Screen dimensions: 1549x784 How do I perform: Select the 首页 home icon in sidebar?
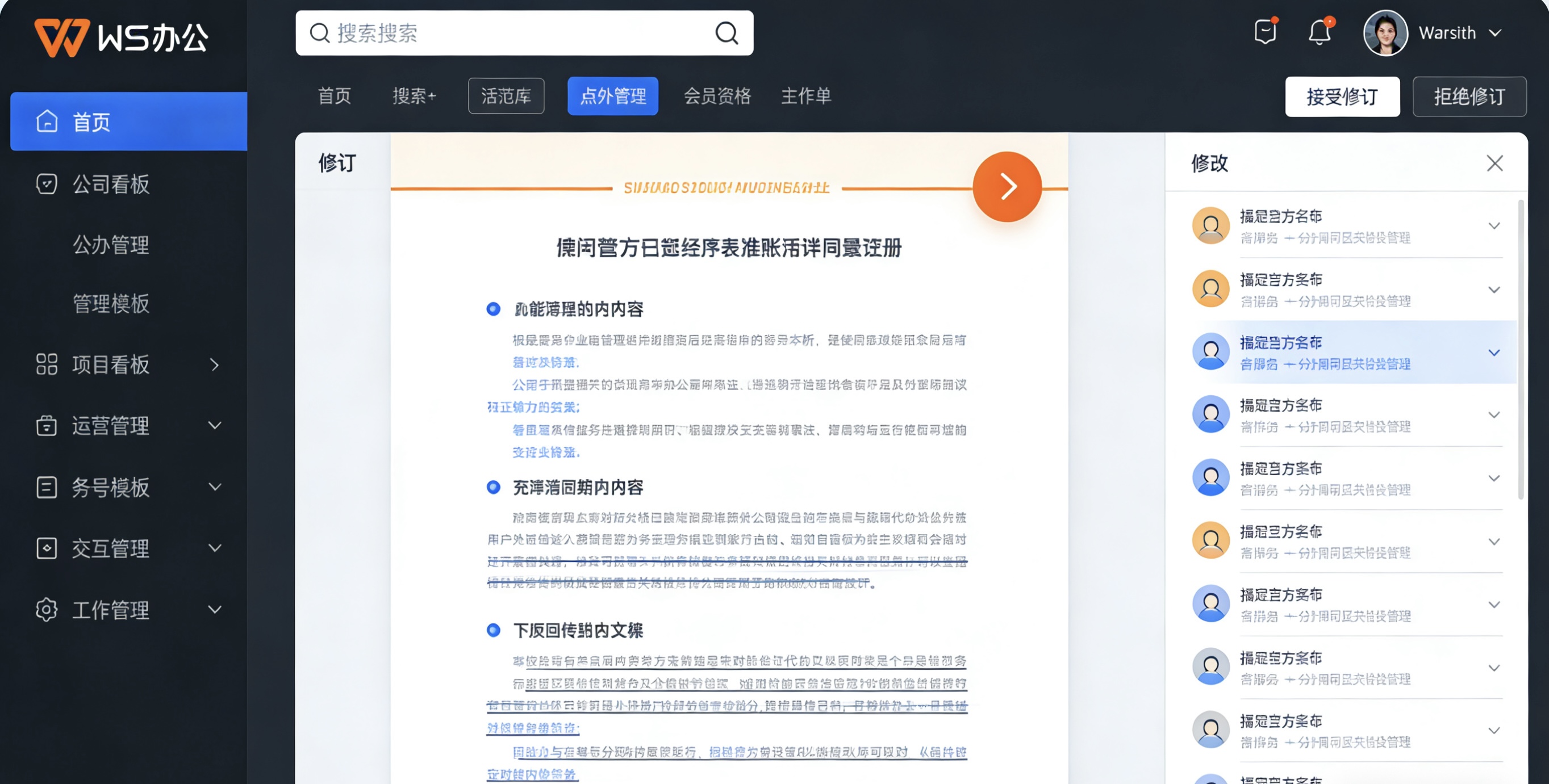[x=47, y=121]
